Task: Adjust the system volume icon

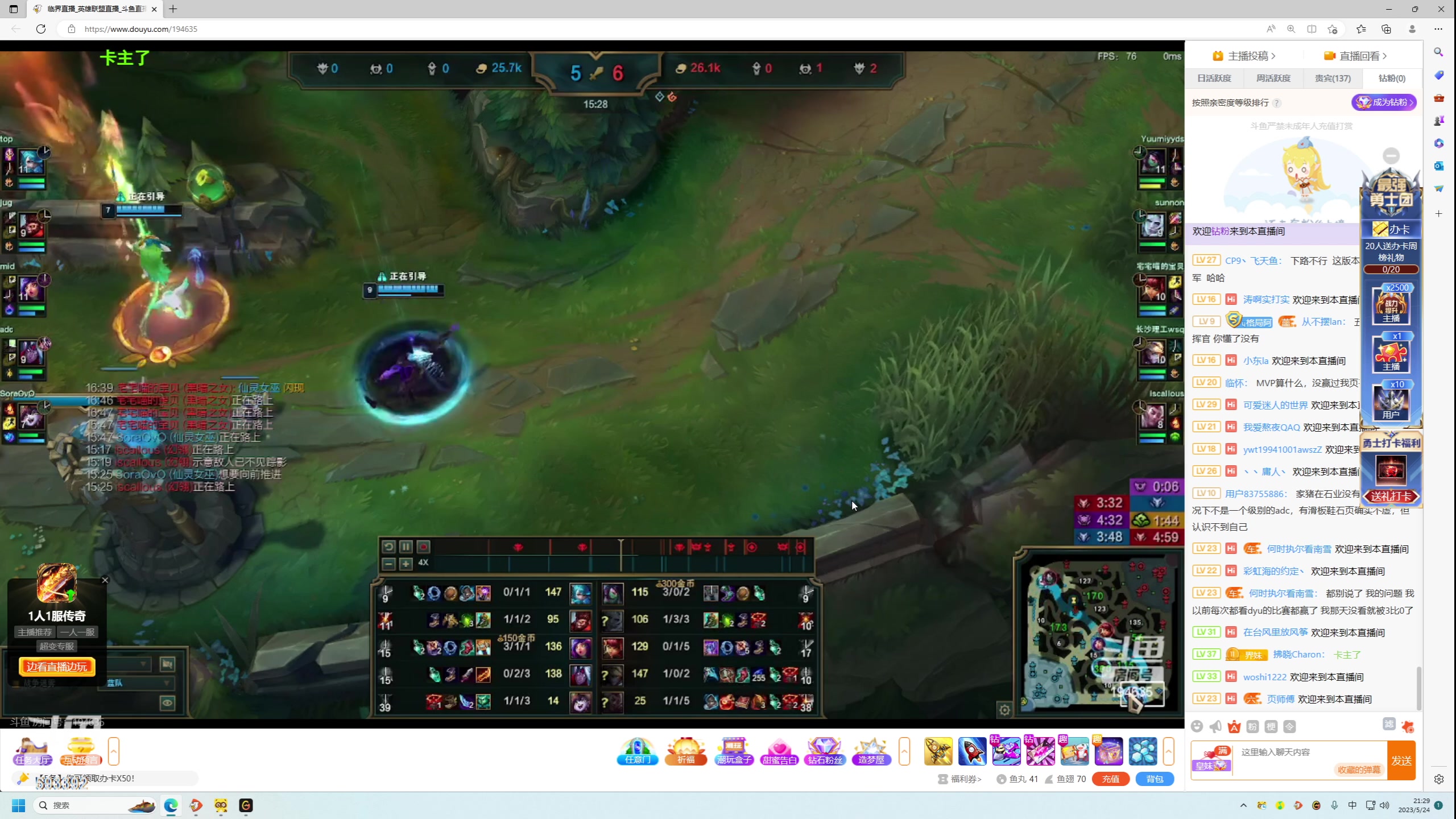Action: [1384, 805]
